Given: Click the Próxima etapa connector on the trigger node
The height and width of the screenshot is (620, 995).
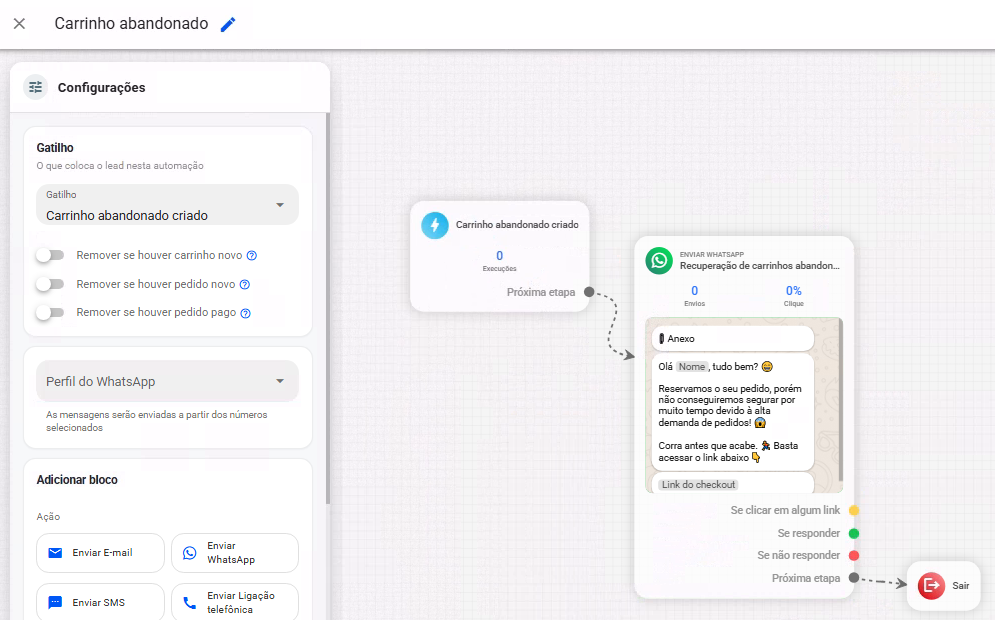Looking at the screenshot, I should pos(589,292).
